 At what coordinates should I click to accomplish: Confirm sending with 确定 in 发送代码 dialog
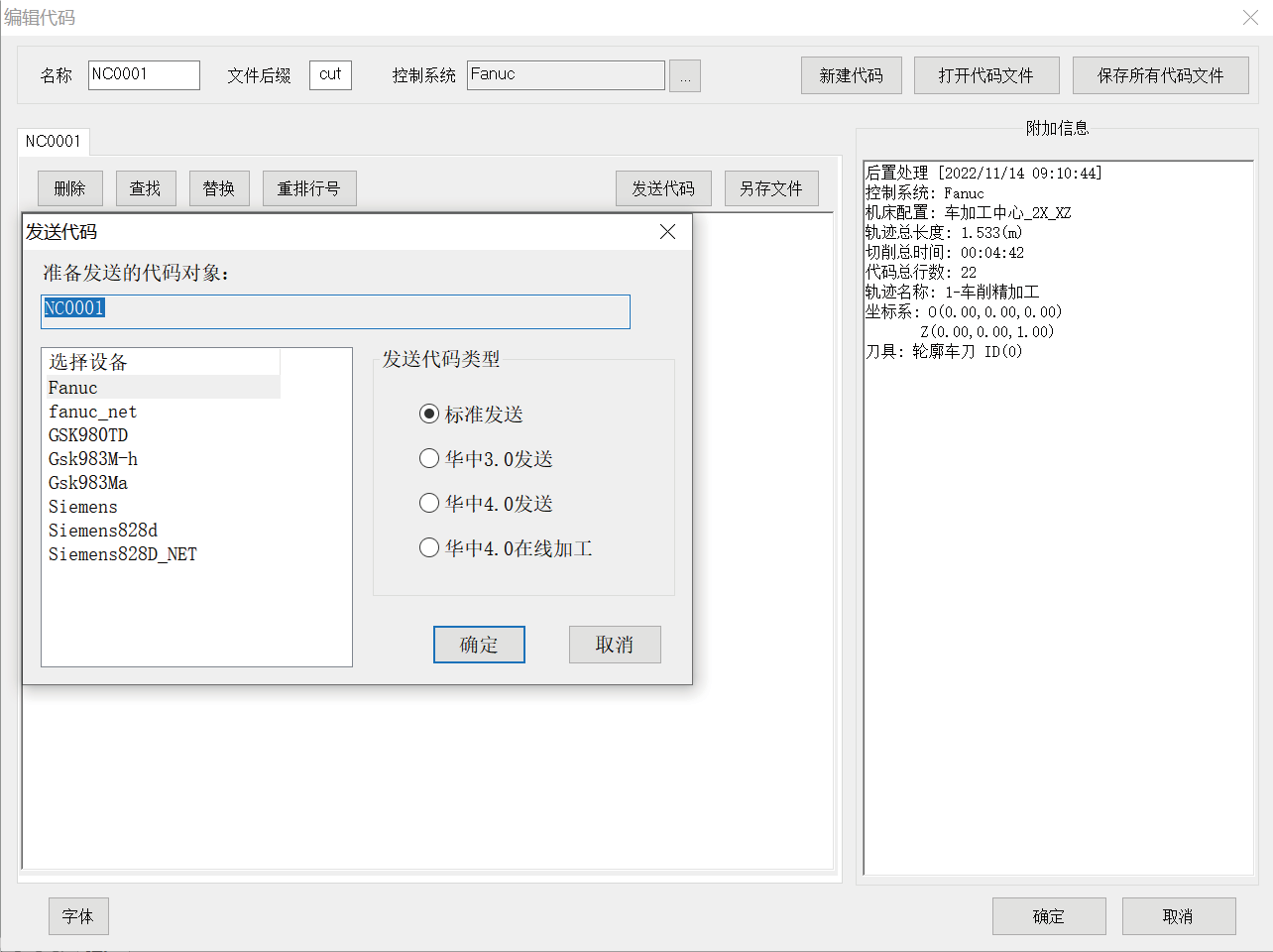pos(479,645)
